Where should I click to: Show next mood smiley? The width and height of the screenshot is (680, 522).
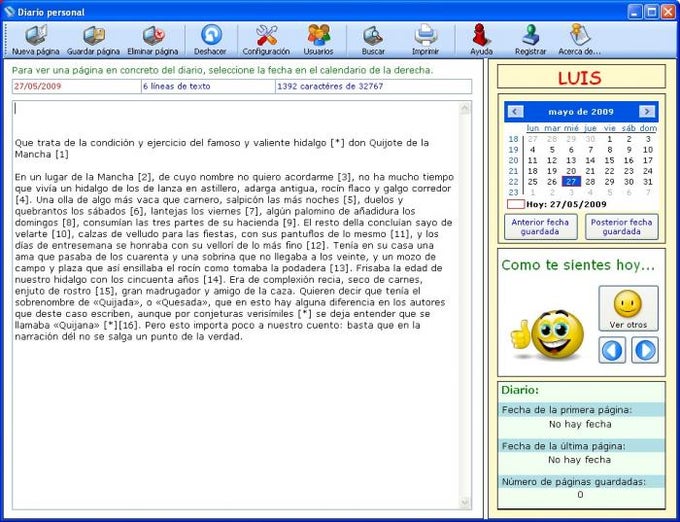[x=645, y=350]
